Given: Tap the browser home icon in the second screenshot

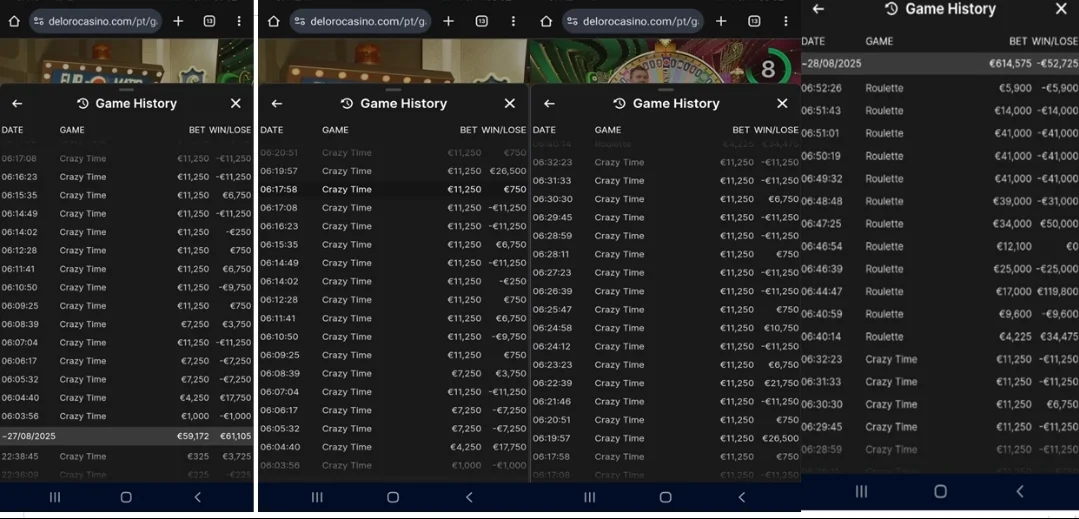Looking at the screenshot, I should click(273, 21).
